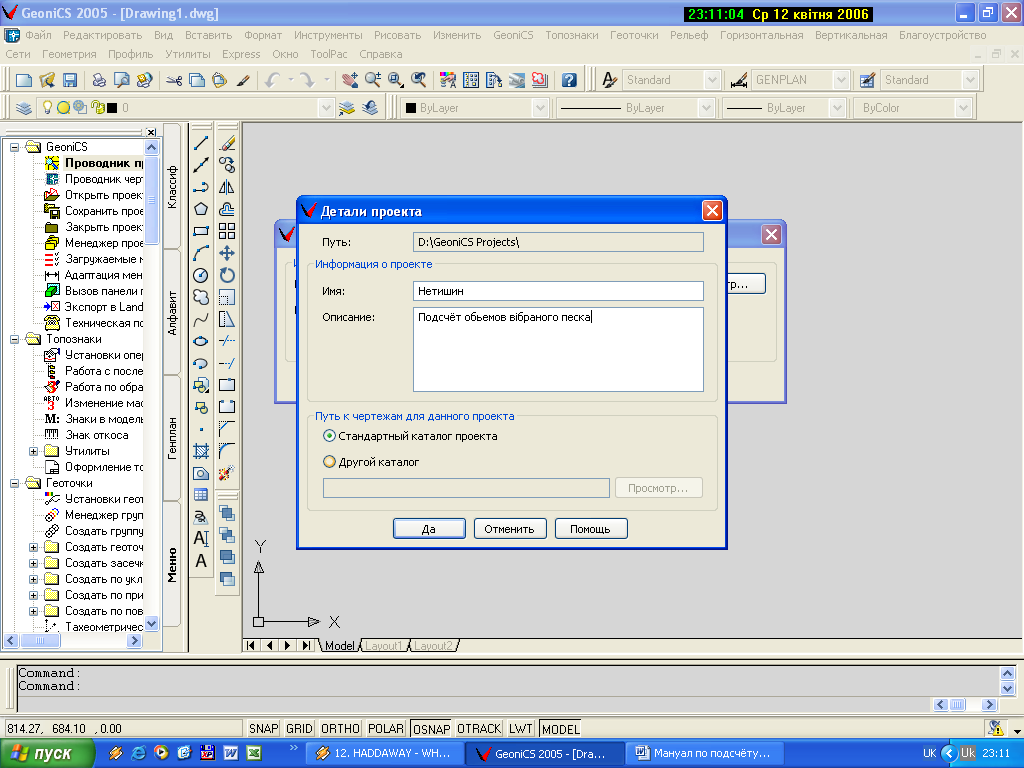Viewport: 1024px width, 768px height.
Task: Toggle POLAR tracking in status bar
Action: [386, 728]
